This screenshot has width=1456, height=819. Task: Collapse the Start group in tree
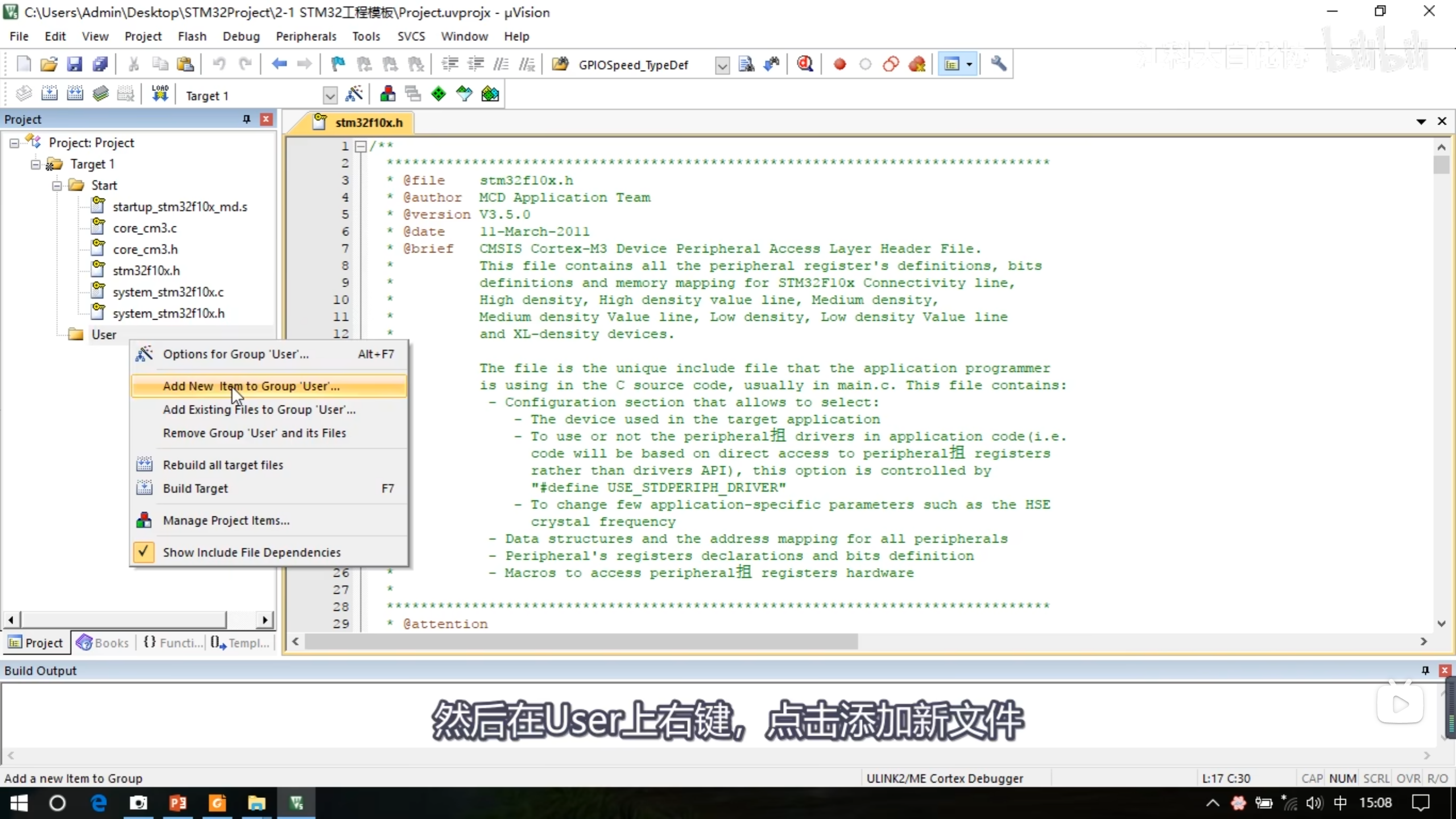pyautogui.click(x=57, y=185)
